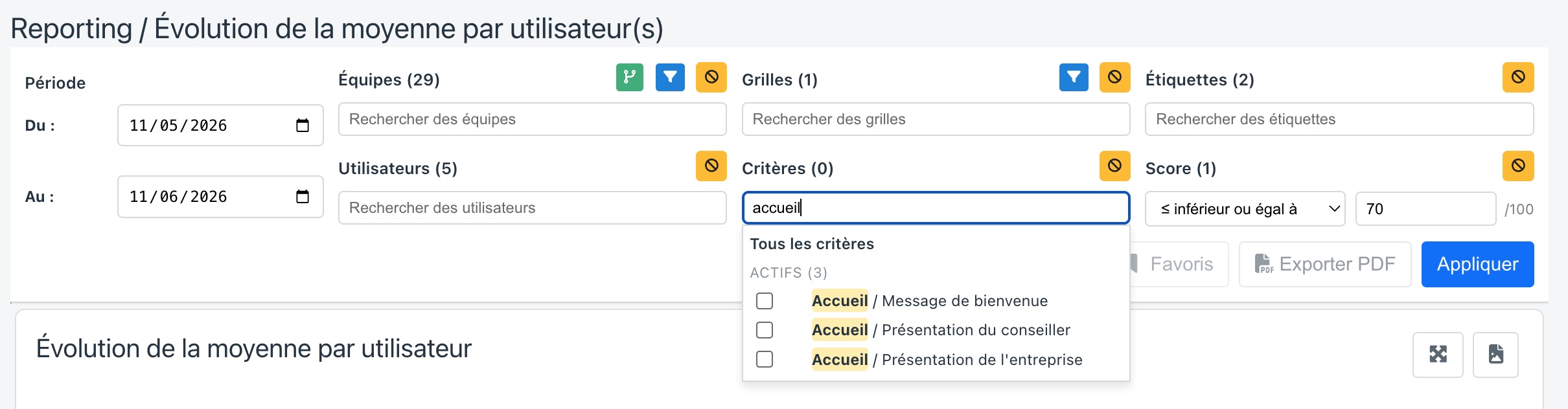Screen dimensions: 1568x409
Task: Check Accueil / Présentation du conseiller criterion
Action: (x=765, y=330)
